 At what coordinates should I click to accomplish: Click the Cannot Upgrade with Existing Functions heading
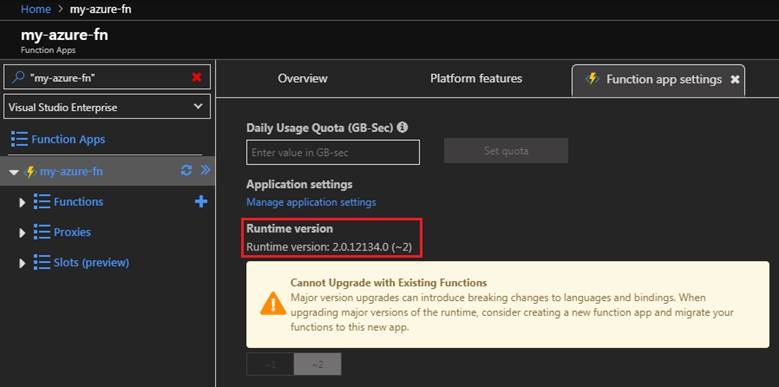point(389,283)
